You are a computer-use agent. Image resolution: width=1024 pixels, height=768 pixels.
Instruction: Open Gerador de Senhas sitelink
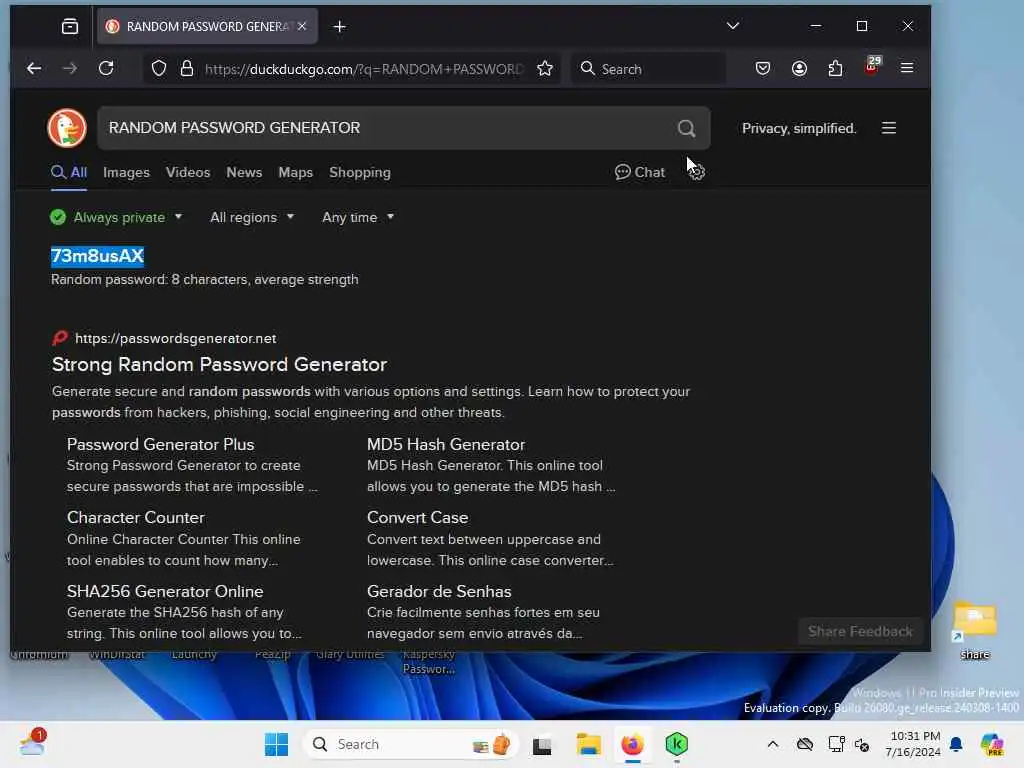tap(439, 592)
